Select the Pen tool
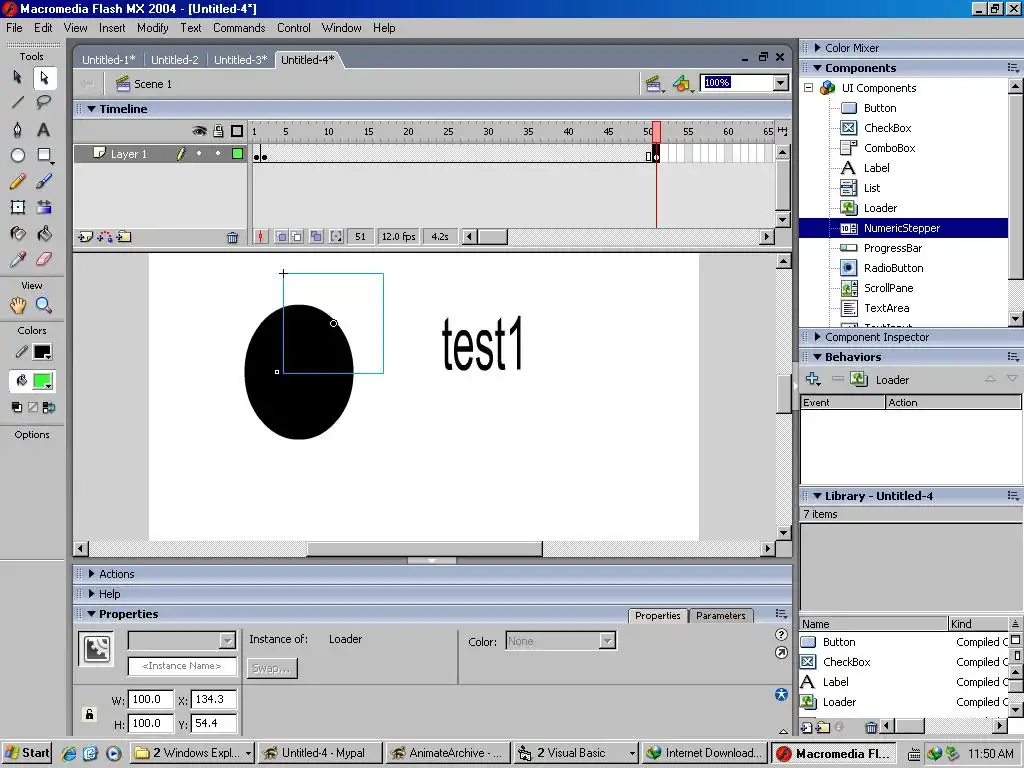The width and height of the screenshot is (1024, 768). click(18, 129)
